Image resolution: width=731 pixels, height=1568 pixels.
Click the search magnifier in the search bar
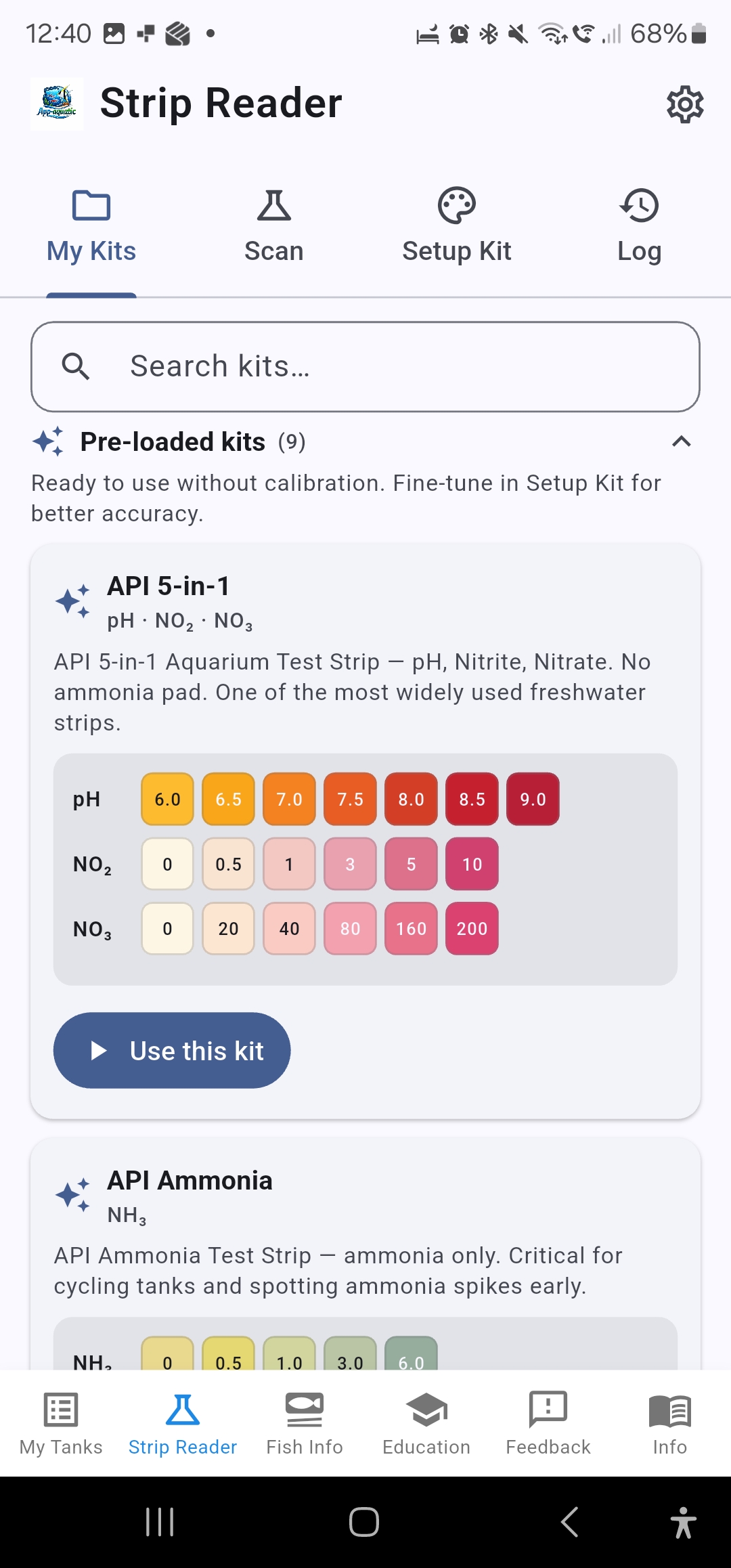pyautogui.click(x=76, y=366)
